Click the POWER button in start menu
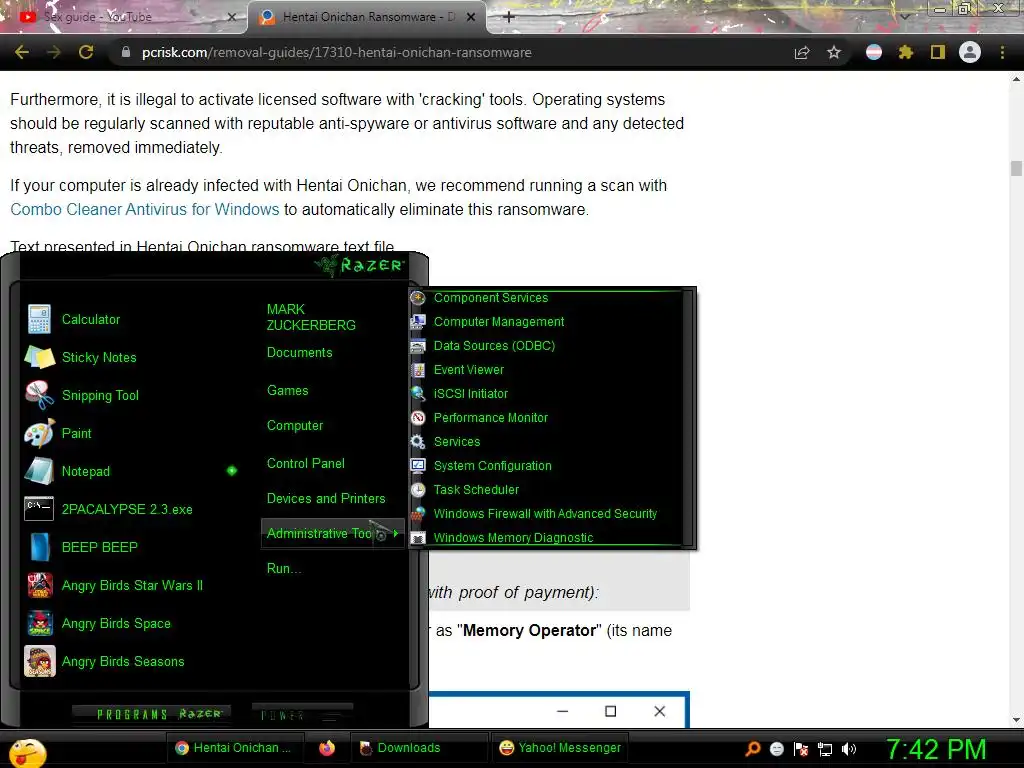This screenshot has width=1024, height=768. tap(302, 715)
